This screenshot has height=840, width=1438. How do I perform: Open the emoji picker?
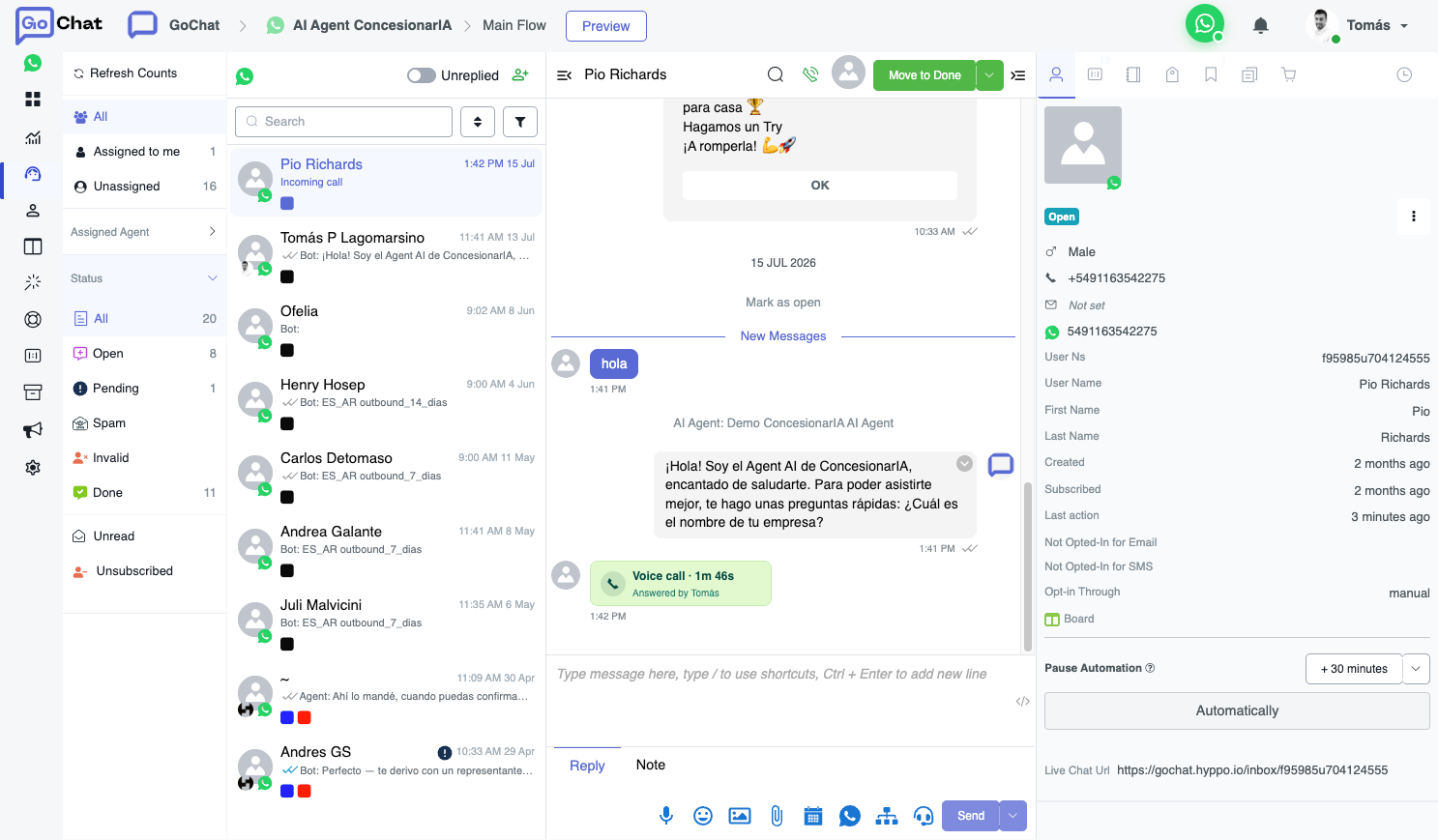tap(703, 816)
